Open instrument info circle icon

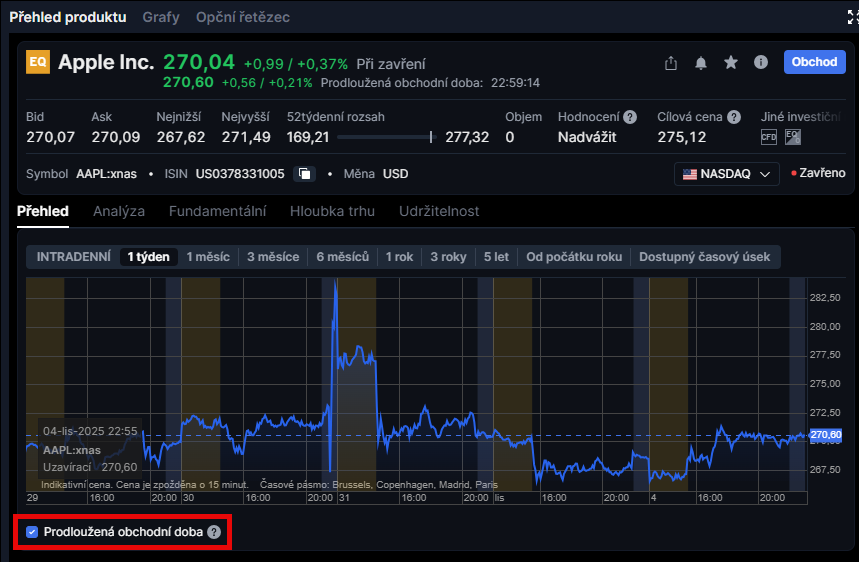pos(761,63)
